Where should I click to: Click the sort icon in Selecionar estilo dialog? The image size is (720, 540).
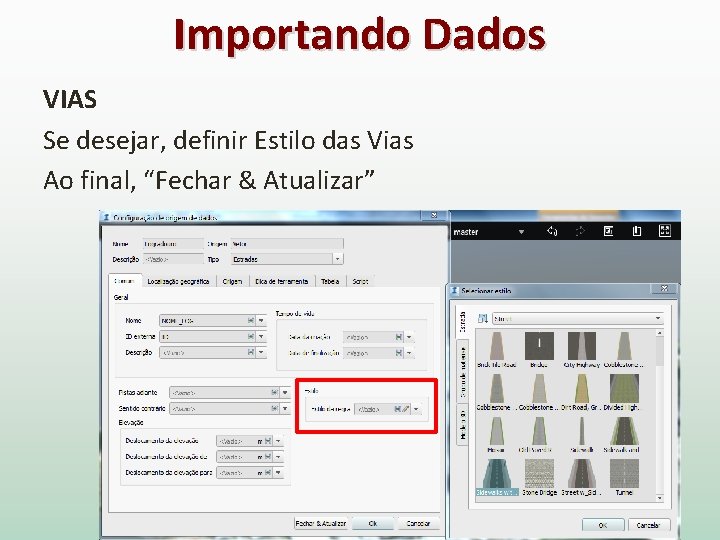pyautogui.click(x=483, y=318)
